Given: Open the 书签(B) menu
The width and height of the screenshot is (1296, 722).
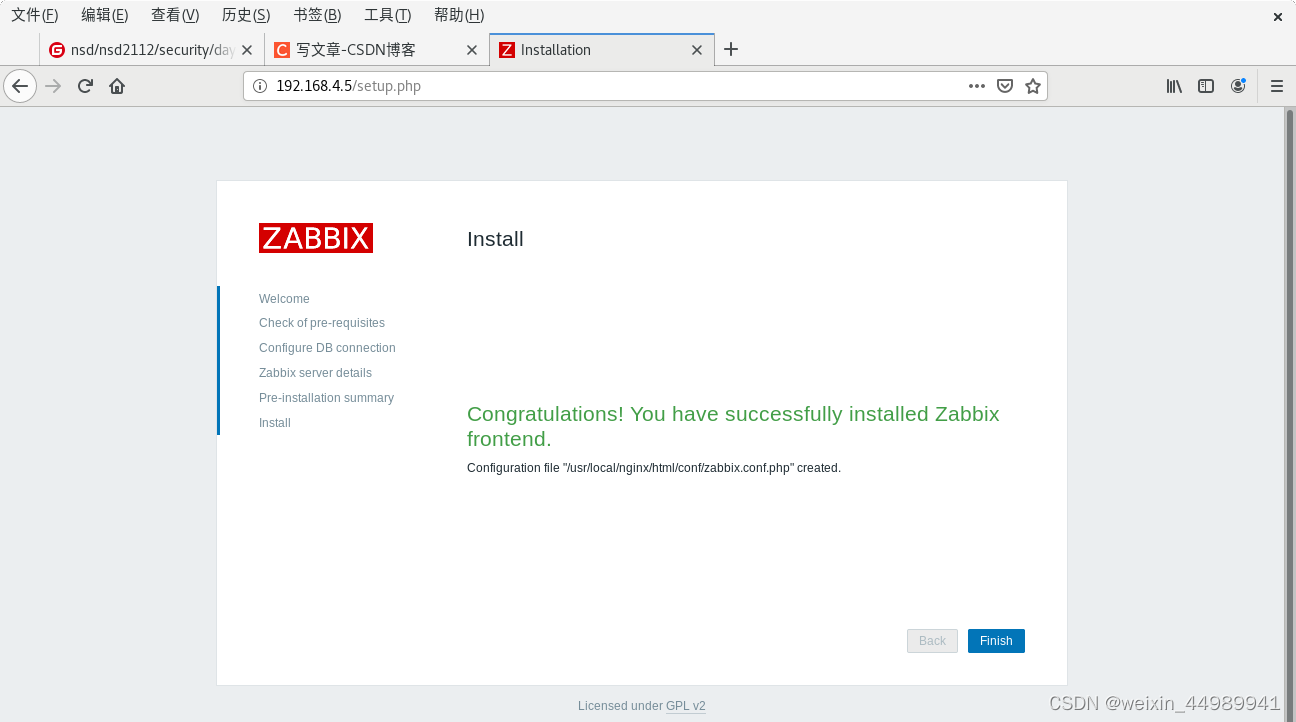Looking at the screenshot, I should 317,15.
